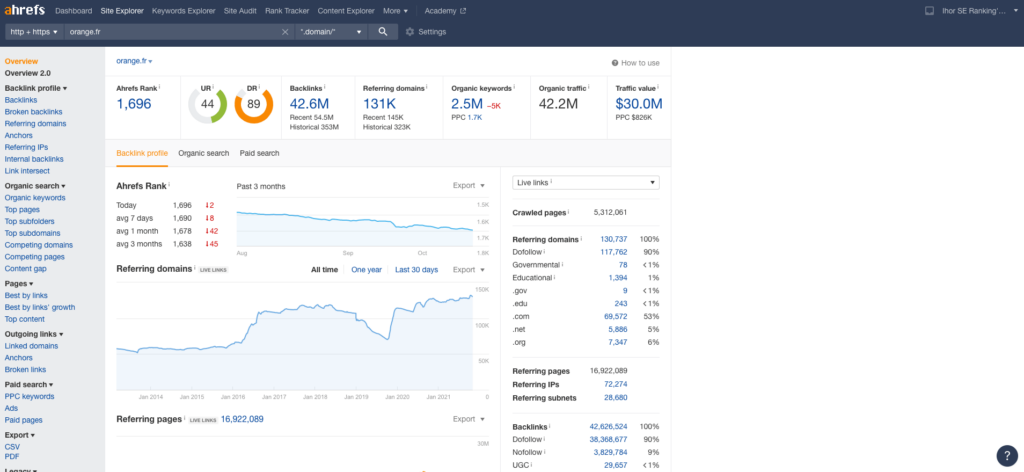
Task: Expand the orange.fr domain dropdown
Action: tap(134, 61)
